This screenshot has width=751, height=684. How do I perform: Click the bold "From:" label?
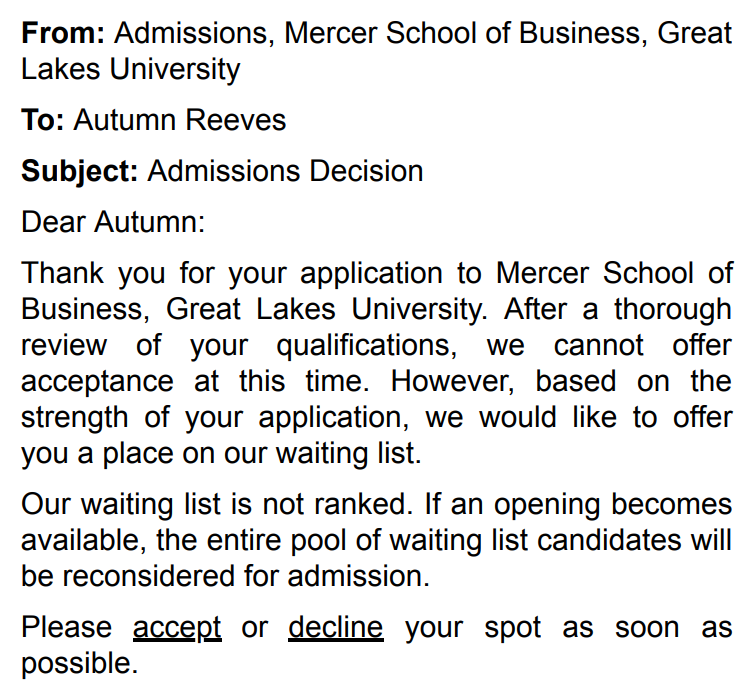(x=63, y=33)
